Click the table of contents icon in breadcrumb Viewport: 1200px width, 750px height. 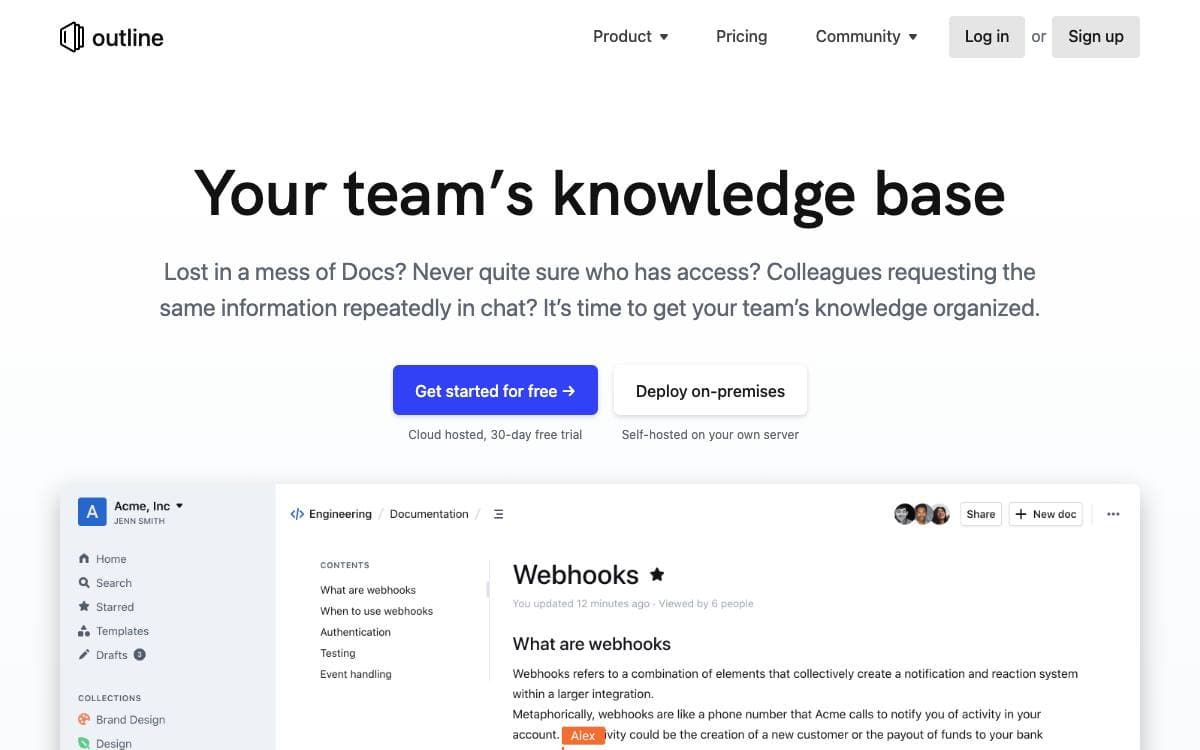(498, 514)
